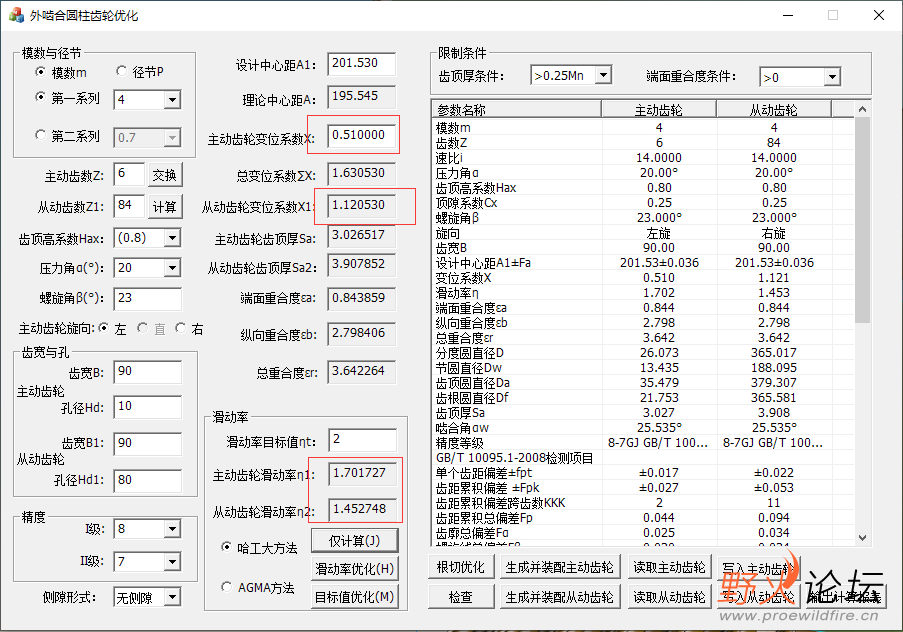903x632 pixels.
Task: Click the 滑动率目标值ηt input field
Action: [x=362, y=440]
